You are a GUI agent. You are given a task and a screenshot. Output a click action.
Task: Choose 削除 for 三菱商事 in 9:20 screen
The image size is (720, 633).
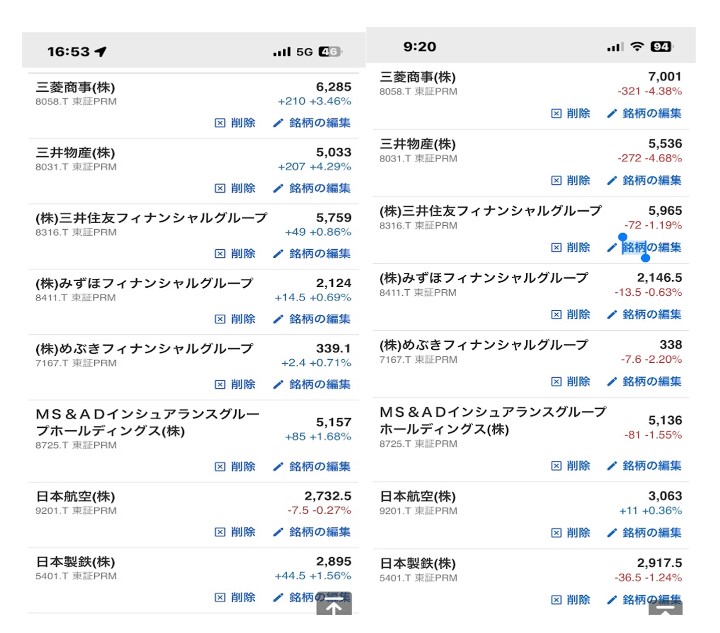(578, 113)
